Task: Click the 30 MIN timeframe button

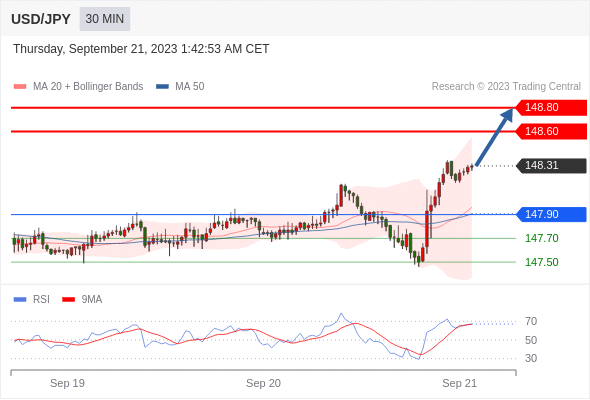Action: pos(105,19)
